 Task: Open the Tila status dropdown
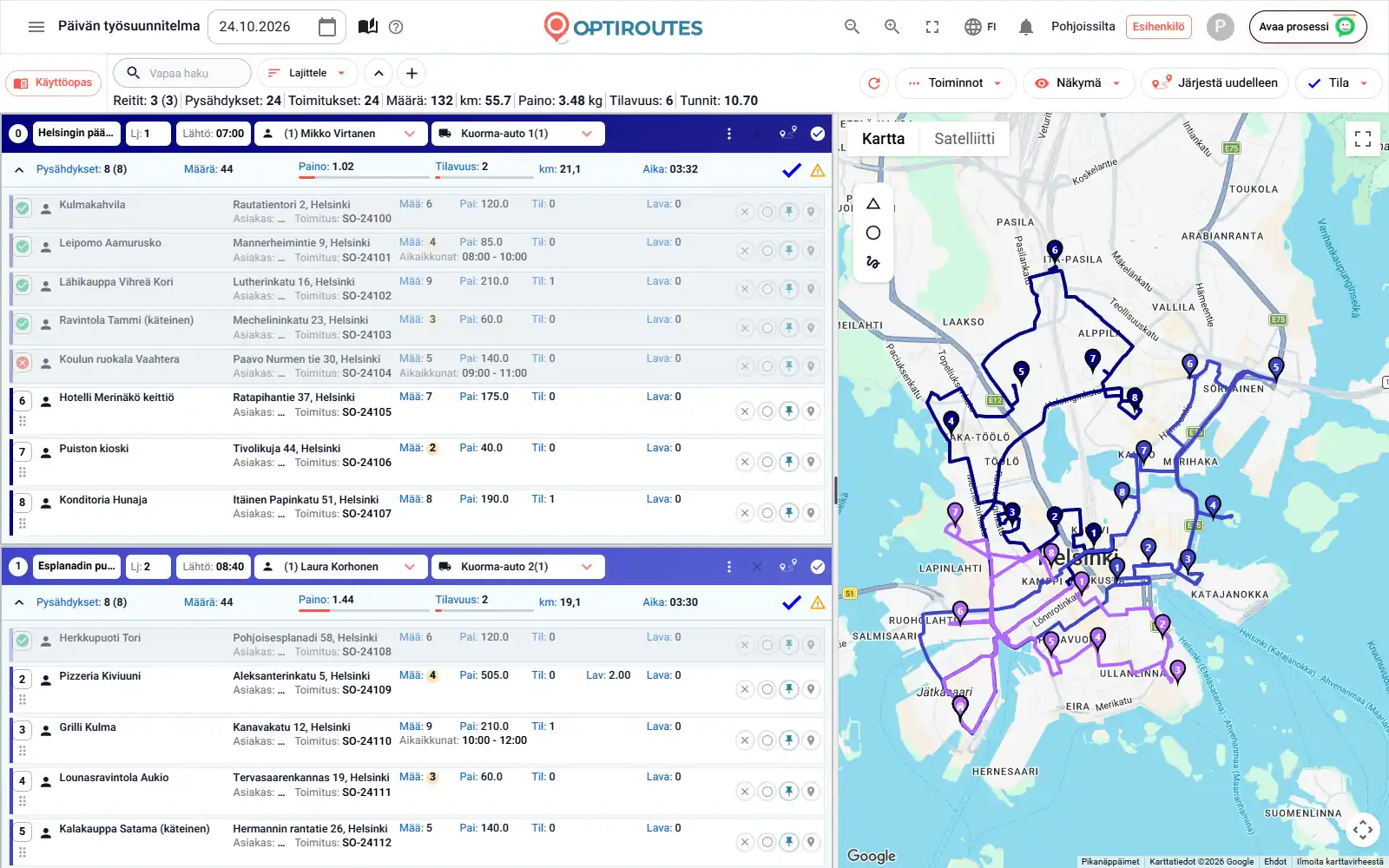tap(1339, 83)
